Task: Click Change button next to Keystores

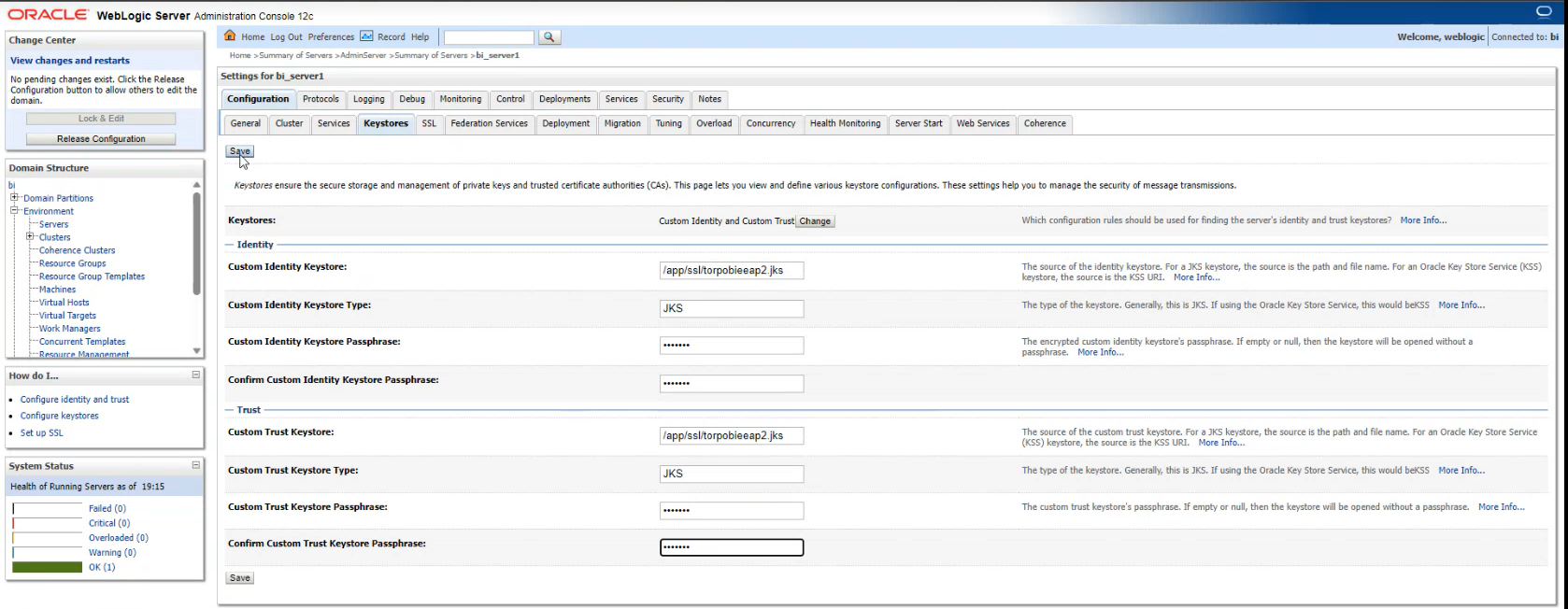Action: point(815,221)
